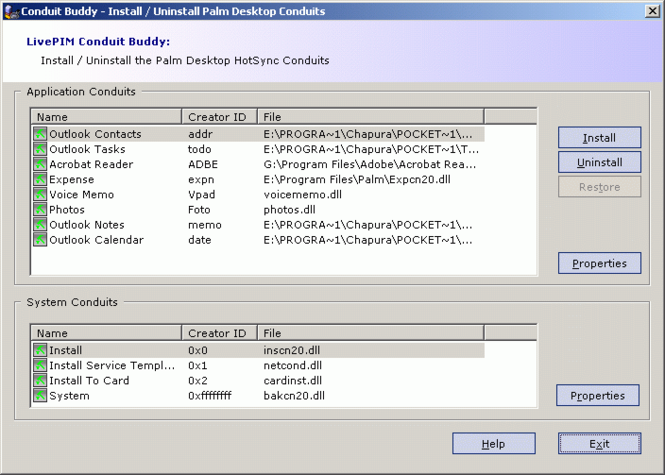Image resolution: width=665 pixels, height=475 pixels.
Task: Open Properties for System Conduits
Action: (x=598, y=395)
